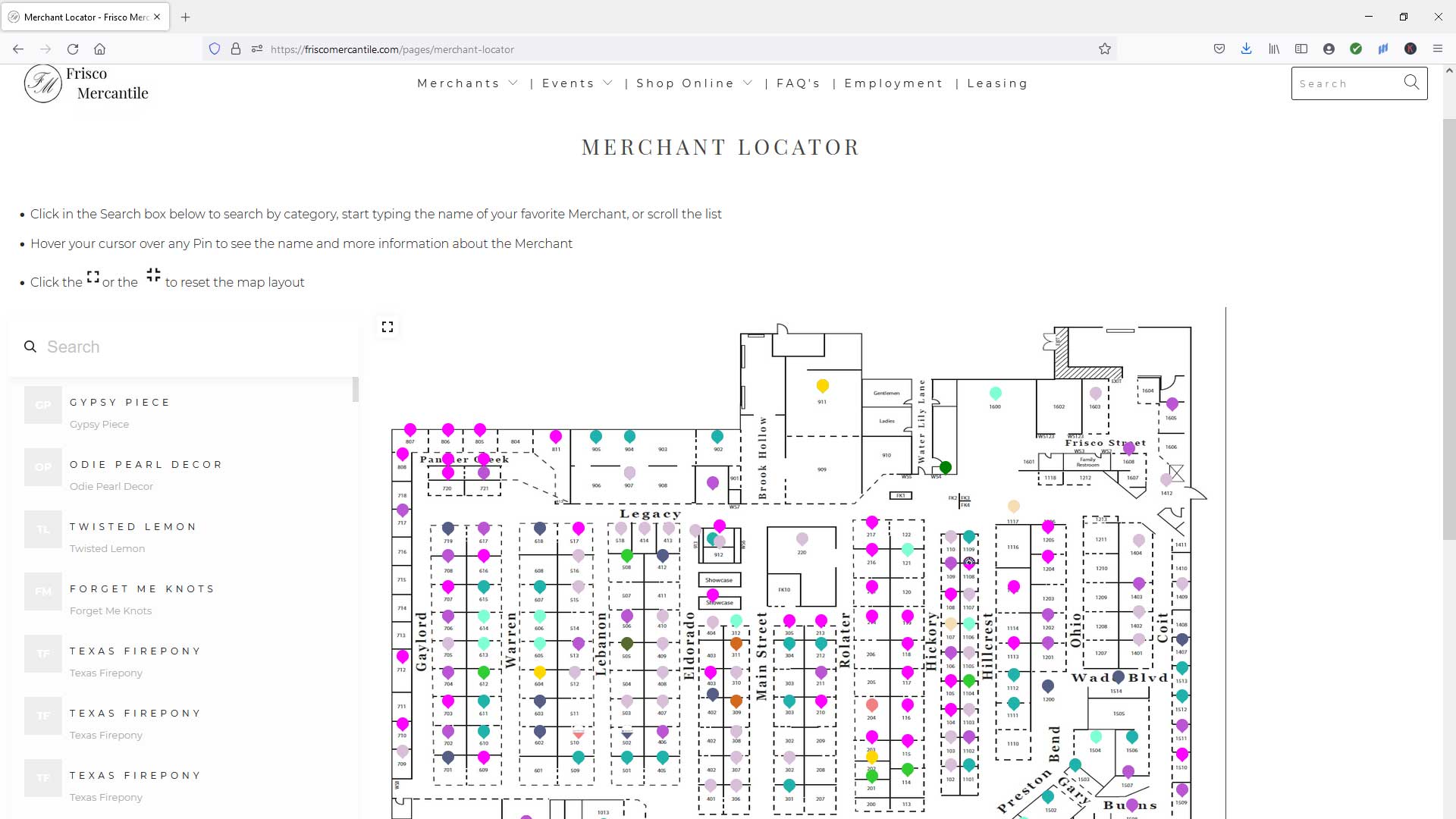Open Firefox account icon

(1329, 49)
